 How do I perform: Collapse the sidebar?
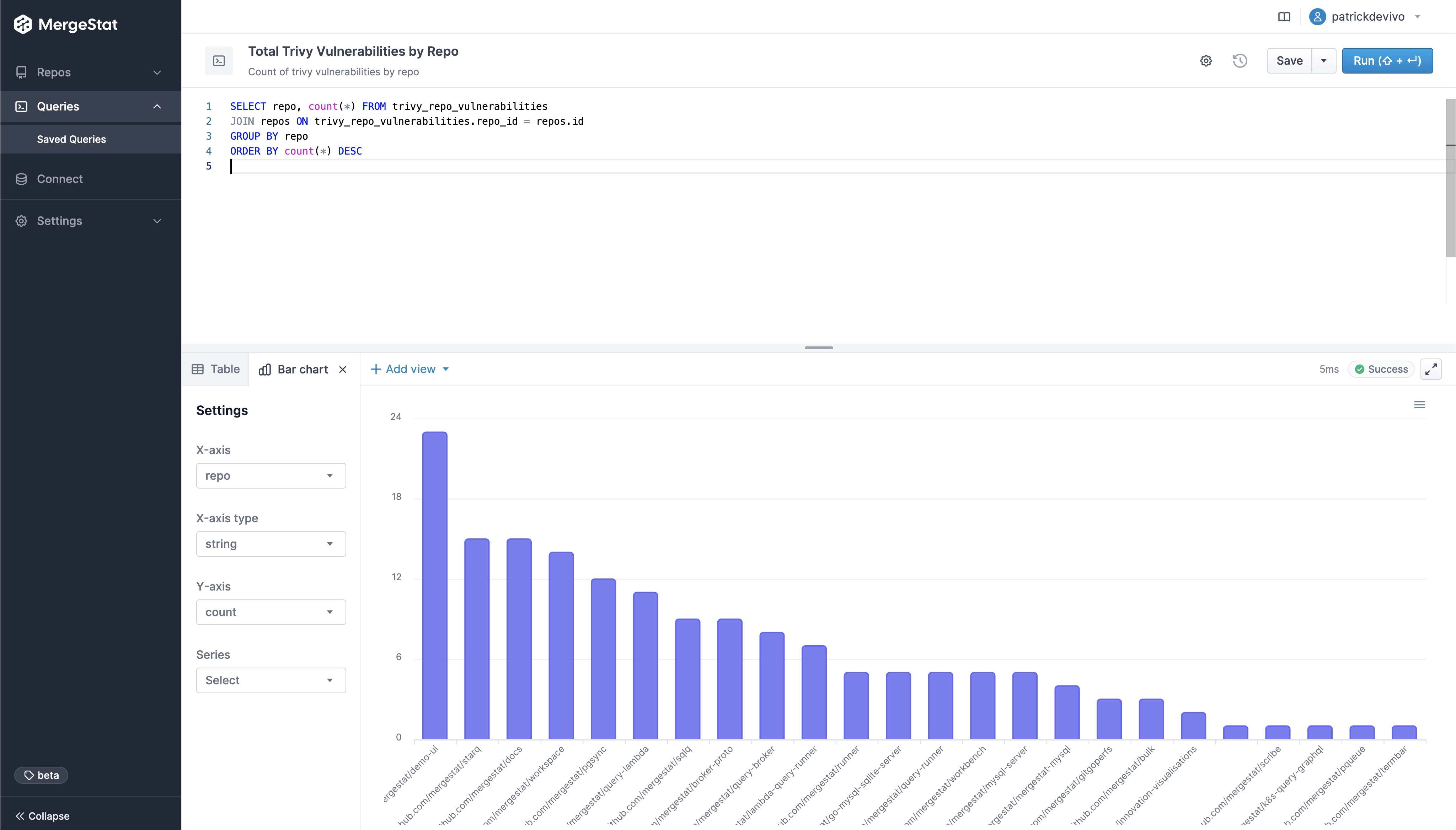[43, 816]
